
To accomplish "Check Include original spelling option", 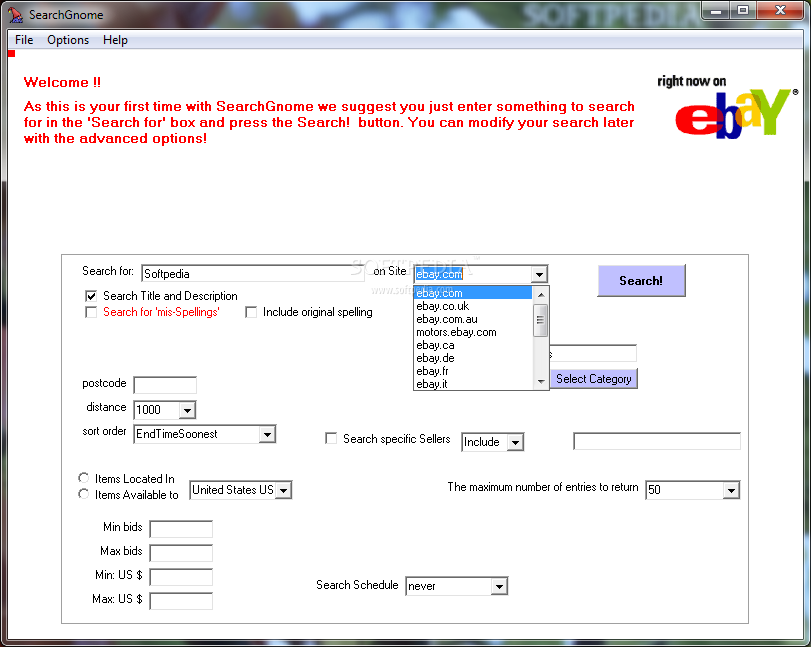I will point(251,312).
